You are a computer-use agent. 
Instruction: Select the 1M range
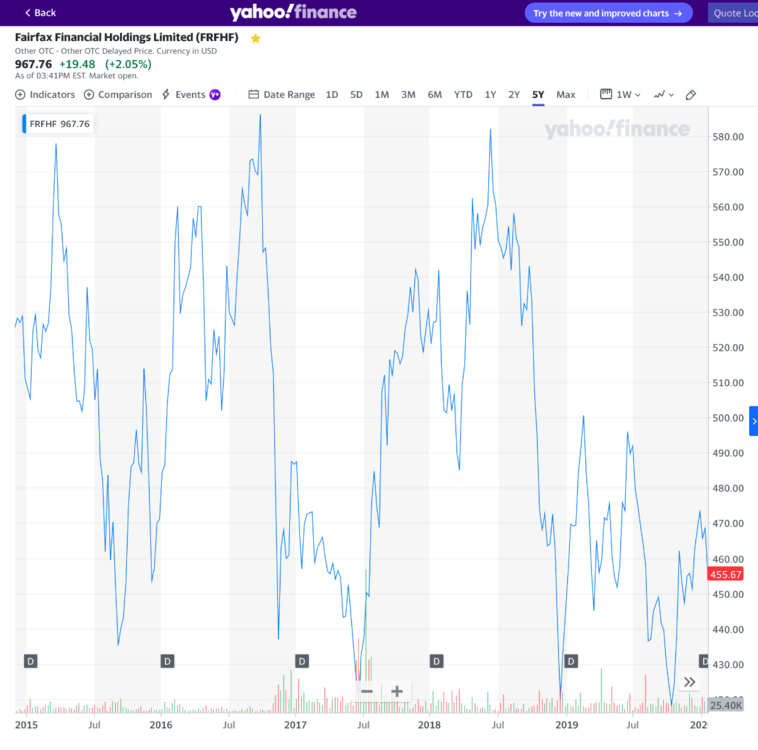(382, 95)
